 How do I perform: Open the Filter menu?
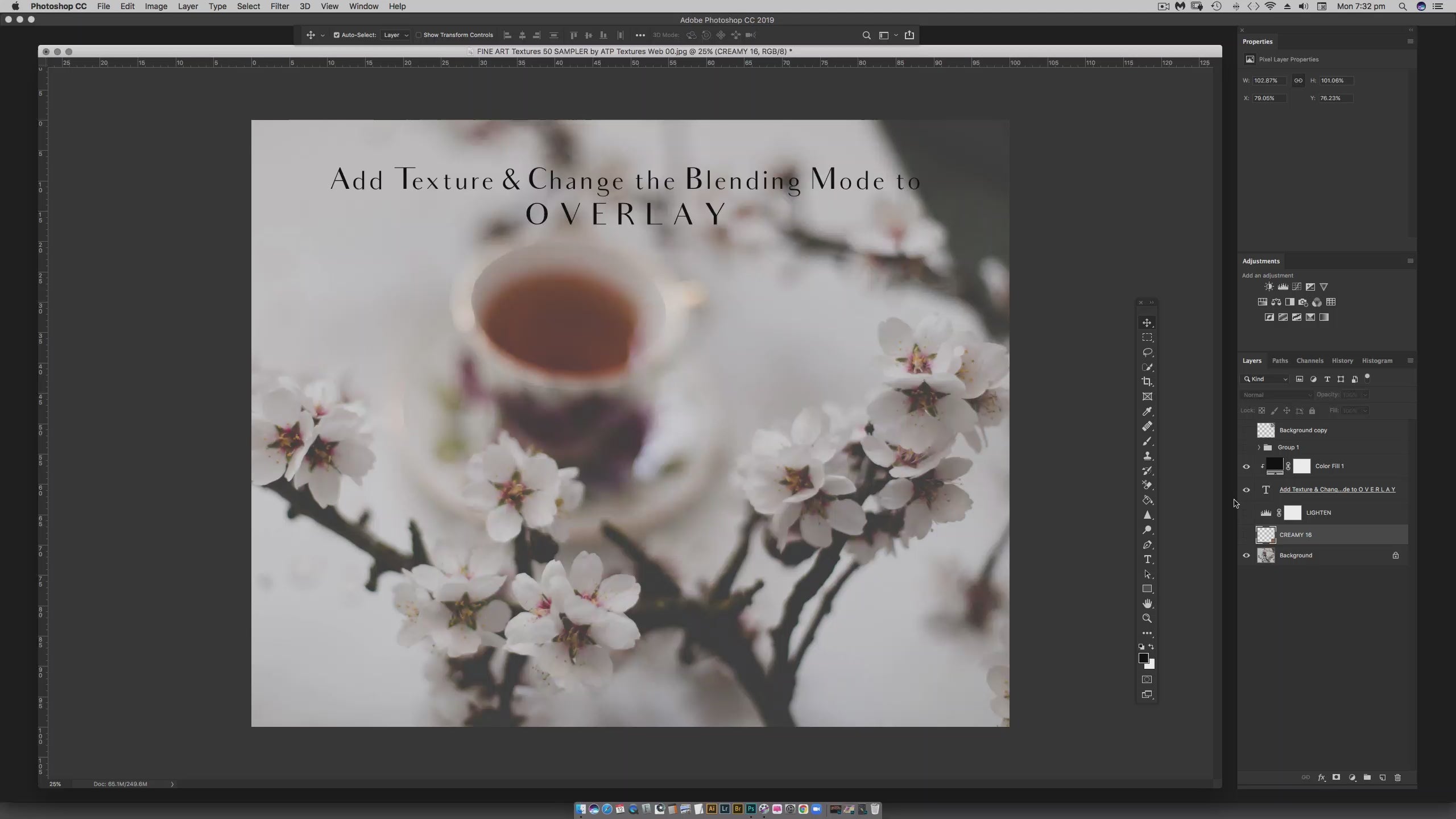coord(279,6)
